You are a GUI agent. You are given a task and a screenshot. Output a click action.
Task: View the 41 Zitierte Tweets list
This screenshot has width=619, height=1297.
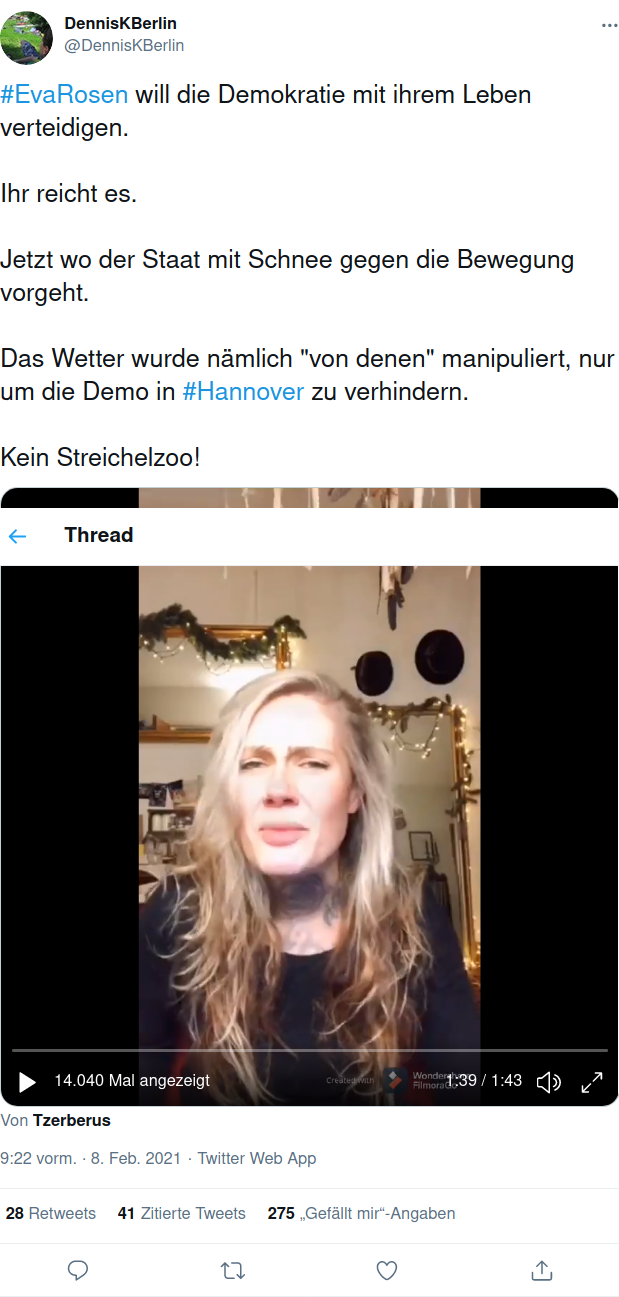point(181,1213)
